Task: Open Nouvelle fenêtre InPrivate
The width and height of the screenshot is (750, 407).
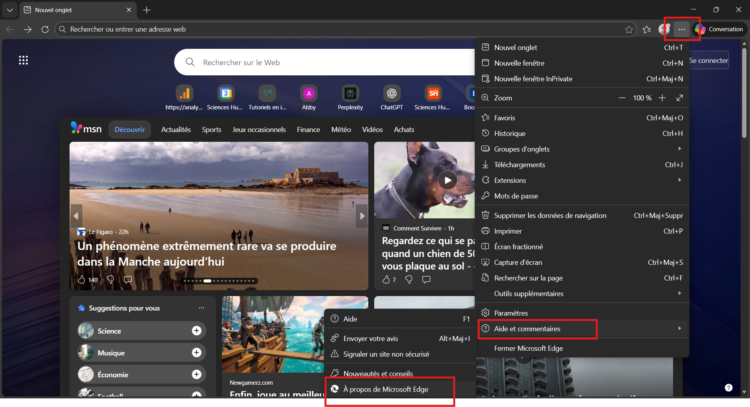Action: click(583, 79)
